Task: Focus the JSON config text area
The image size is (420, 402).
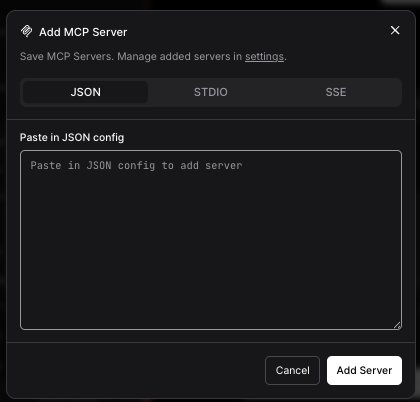Action: click(x=211, y=240)
